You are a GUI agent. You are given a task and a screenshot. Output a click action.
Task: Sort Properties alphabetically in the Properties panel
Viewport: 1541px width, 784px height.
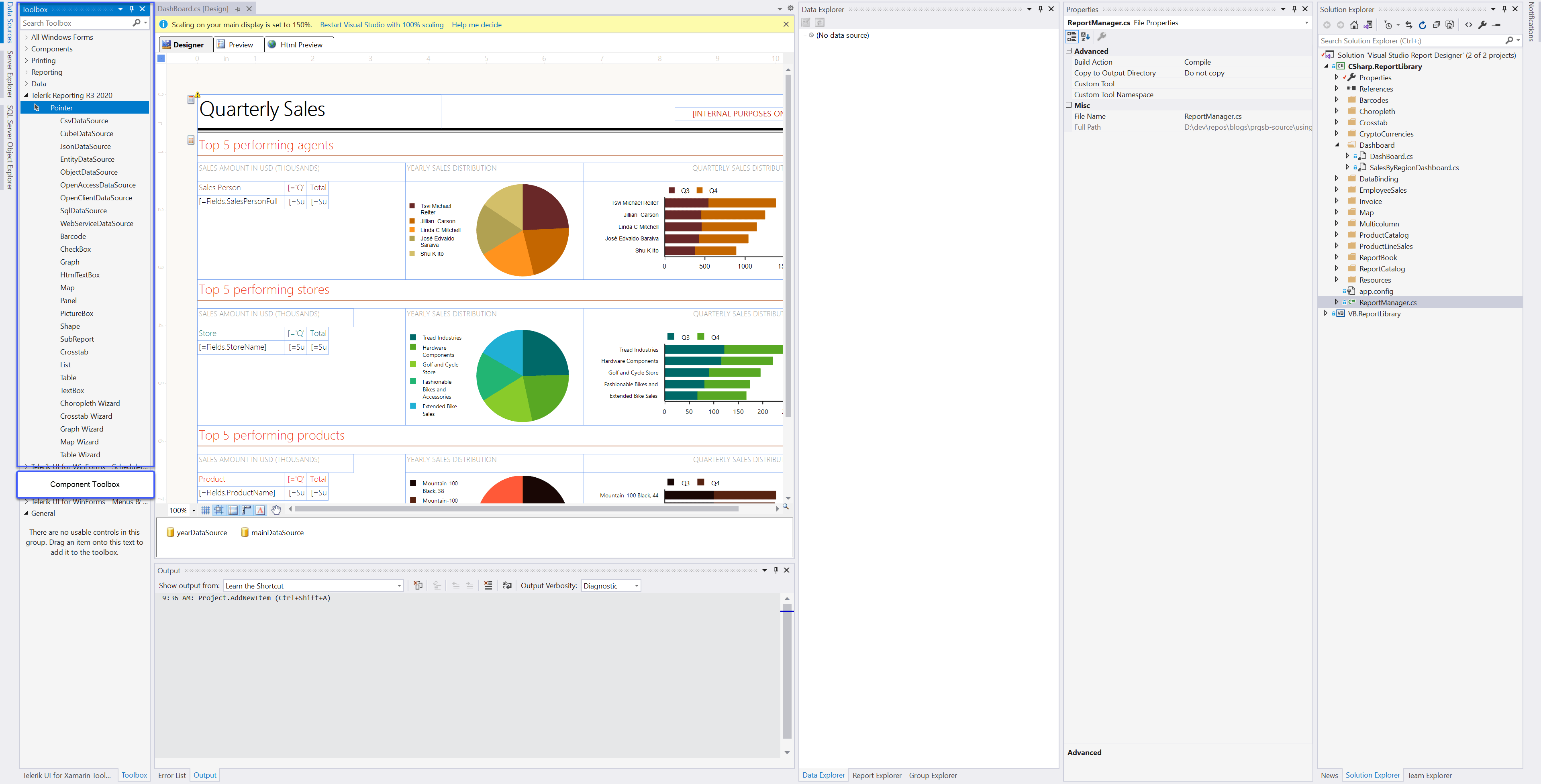point(1085,37)
